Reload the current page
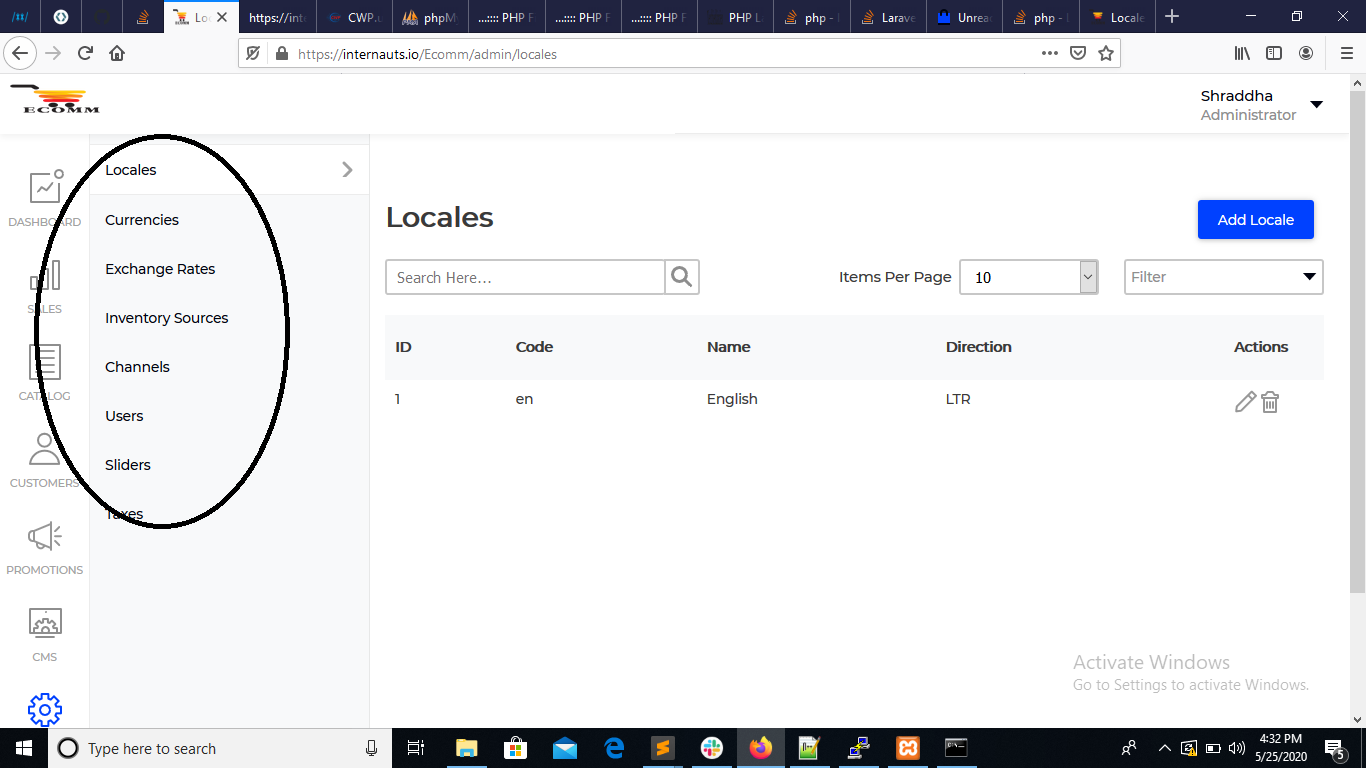 tap(86, 53)
